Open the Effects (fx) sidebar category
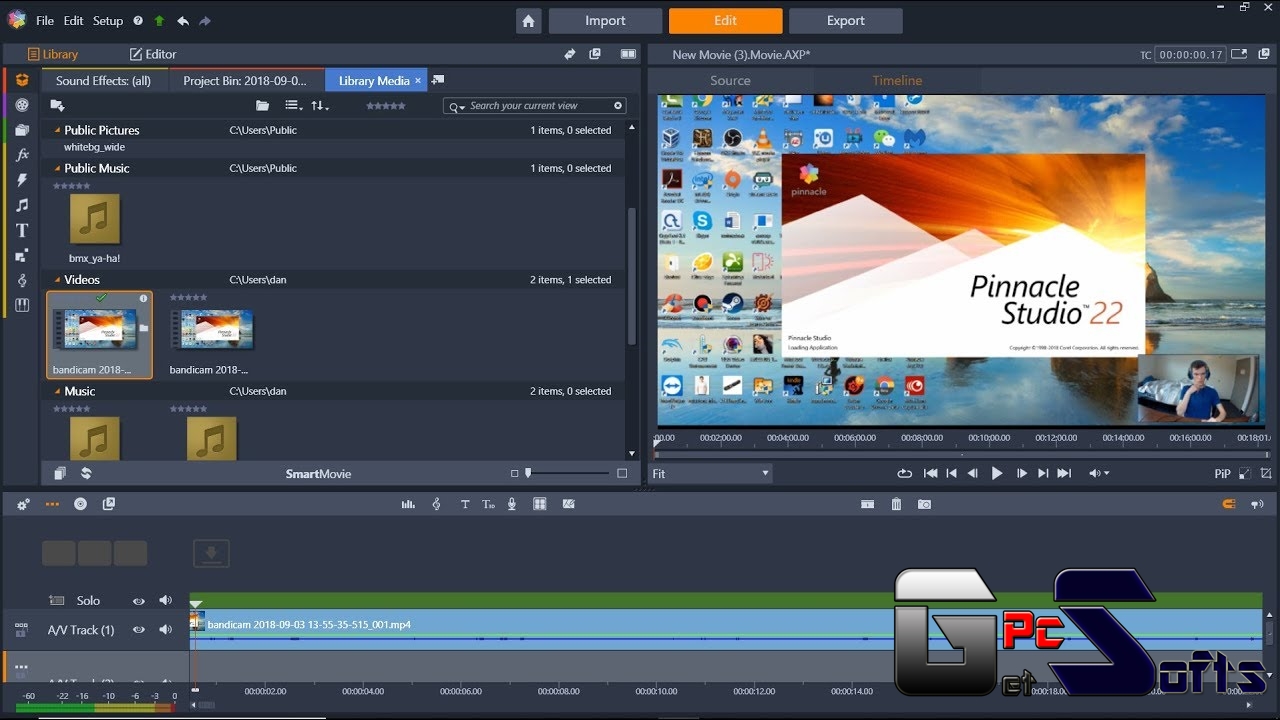 [22, 155]
